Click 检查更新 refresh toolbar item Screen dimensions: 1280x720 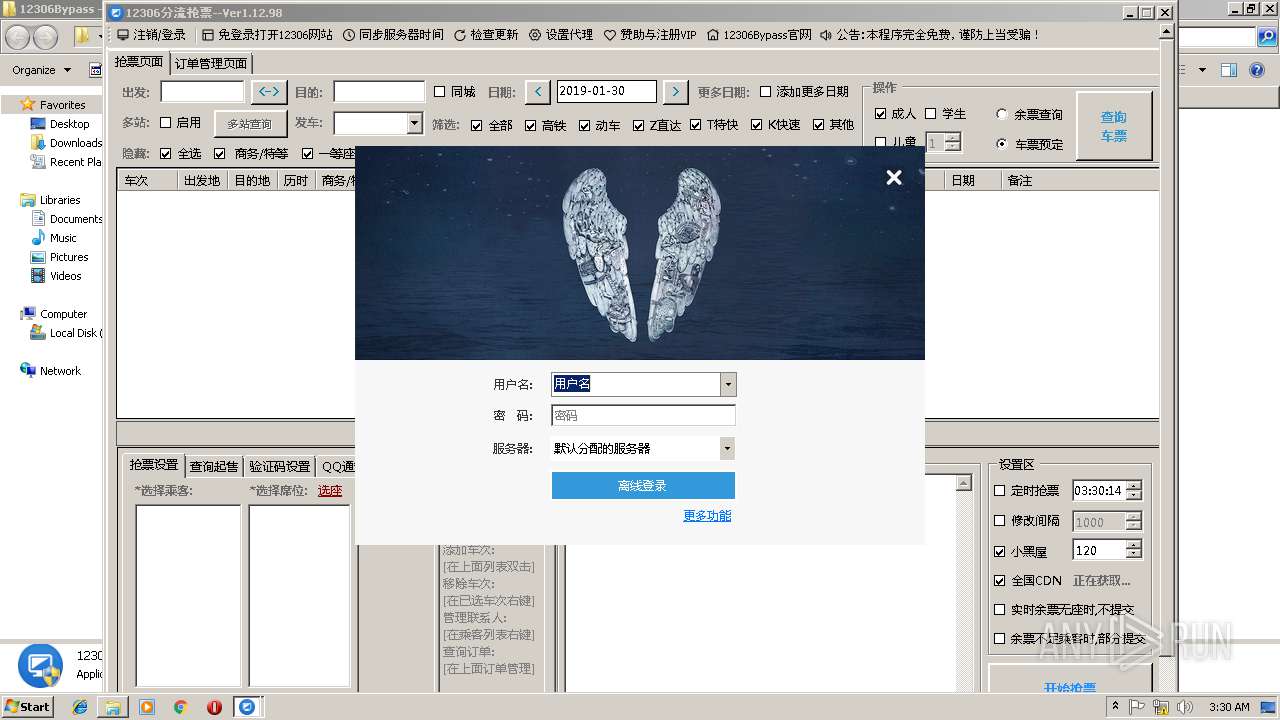(x=486, y=34)
